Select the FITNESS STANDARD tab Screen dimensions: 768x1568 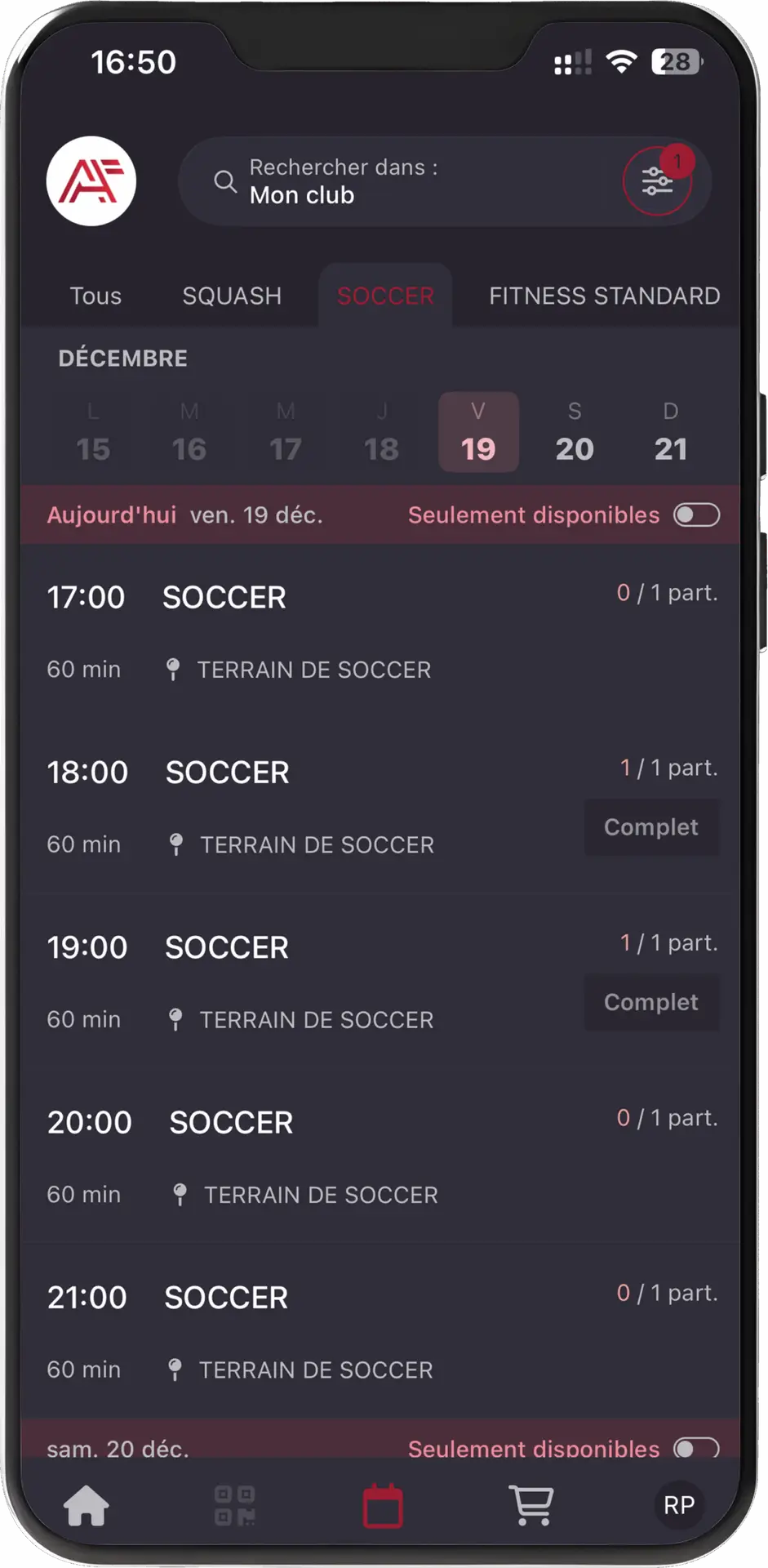(604, 296)
